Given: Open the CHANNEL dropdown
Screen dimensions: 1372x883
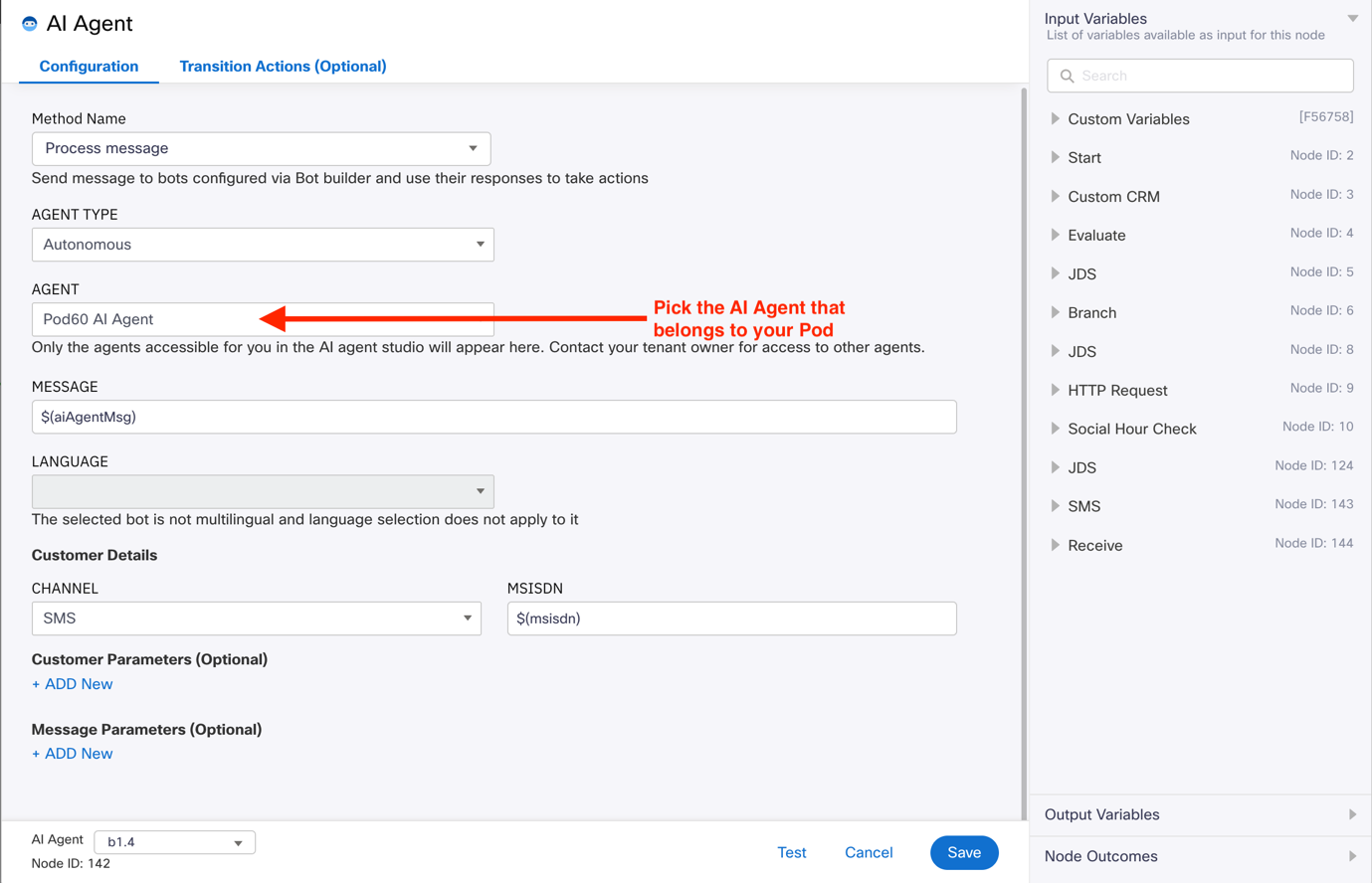Looking at the screenshot, I should [x=257, y=618].
